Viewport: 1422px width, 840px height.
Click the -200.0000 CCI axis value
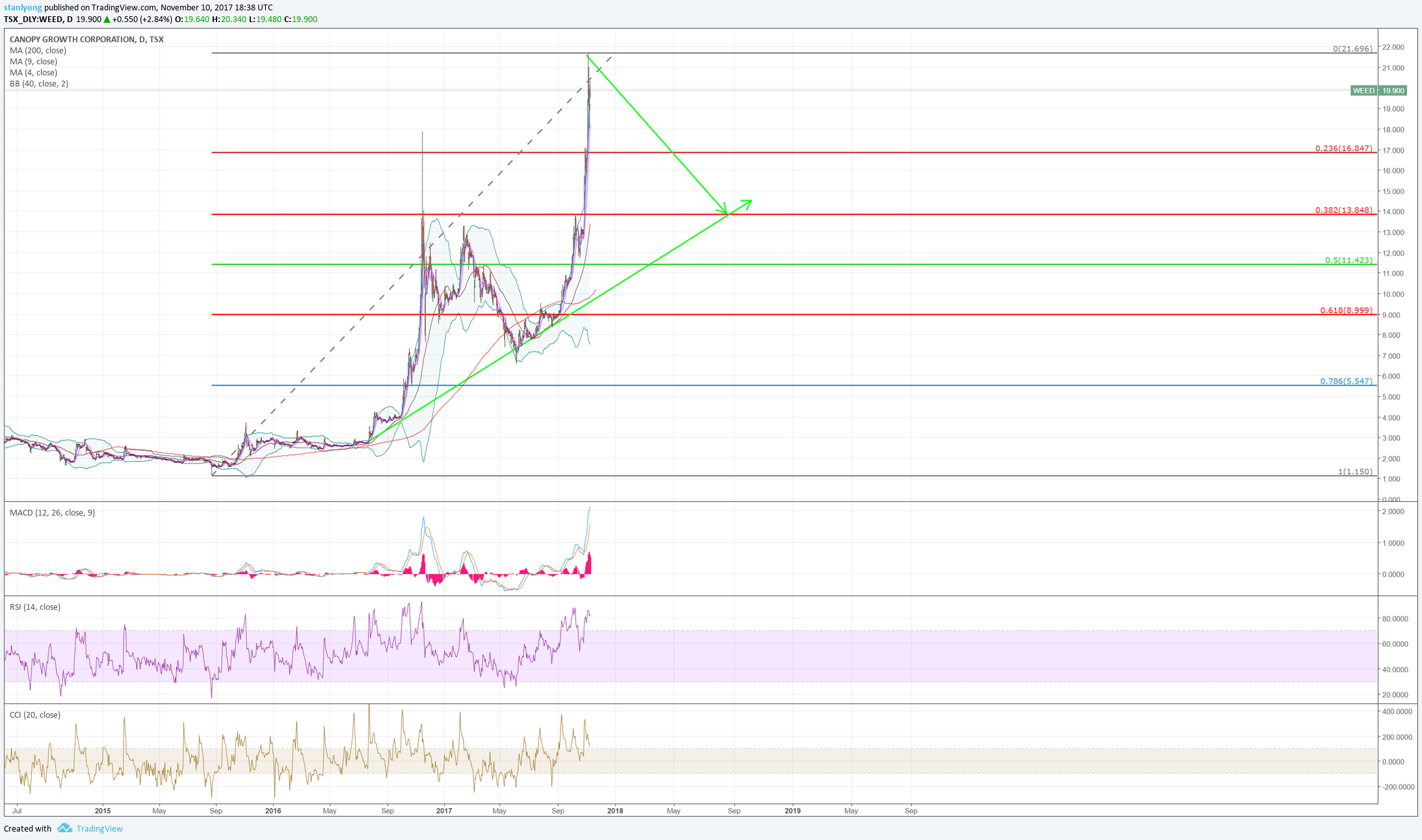coord(1397,787)
